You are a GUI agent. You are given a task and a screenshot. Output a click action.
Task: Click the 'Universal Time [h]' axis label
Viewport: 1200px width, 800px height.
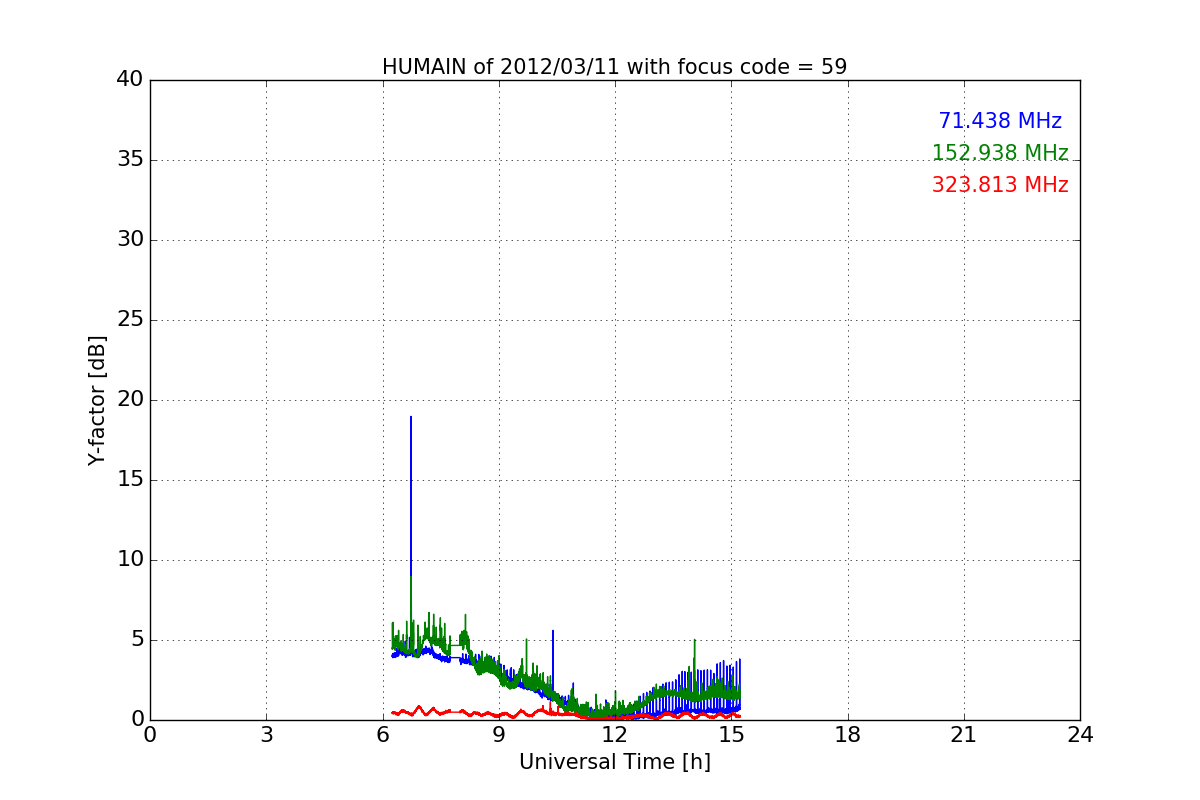pos(614,762)
